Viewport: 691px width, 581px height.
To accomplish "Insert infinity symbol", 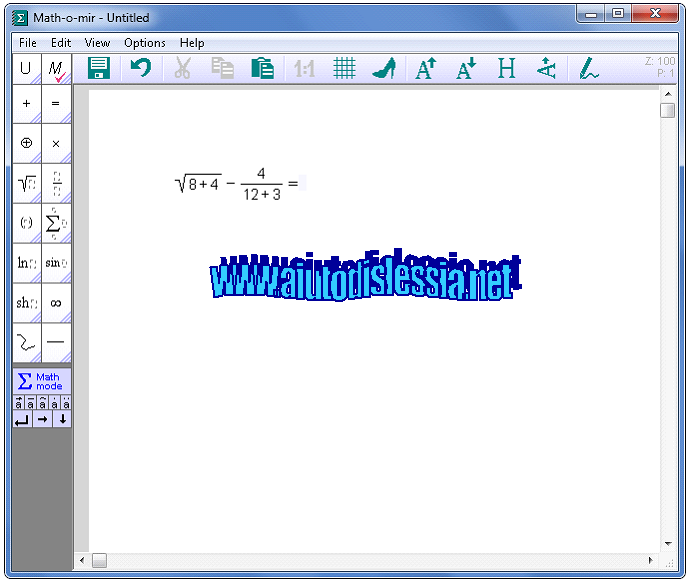I will (56, 303).
